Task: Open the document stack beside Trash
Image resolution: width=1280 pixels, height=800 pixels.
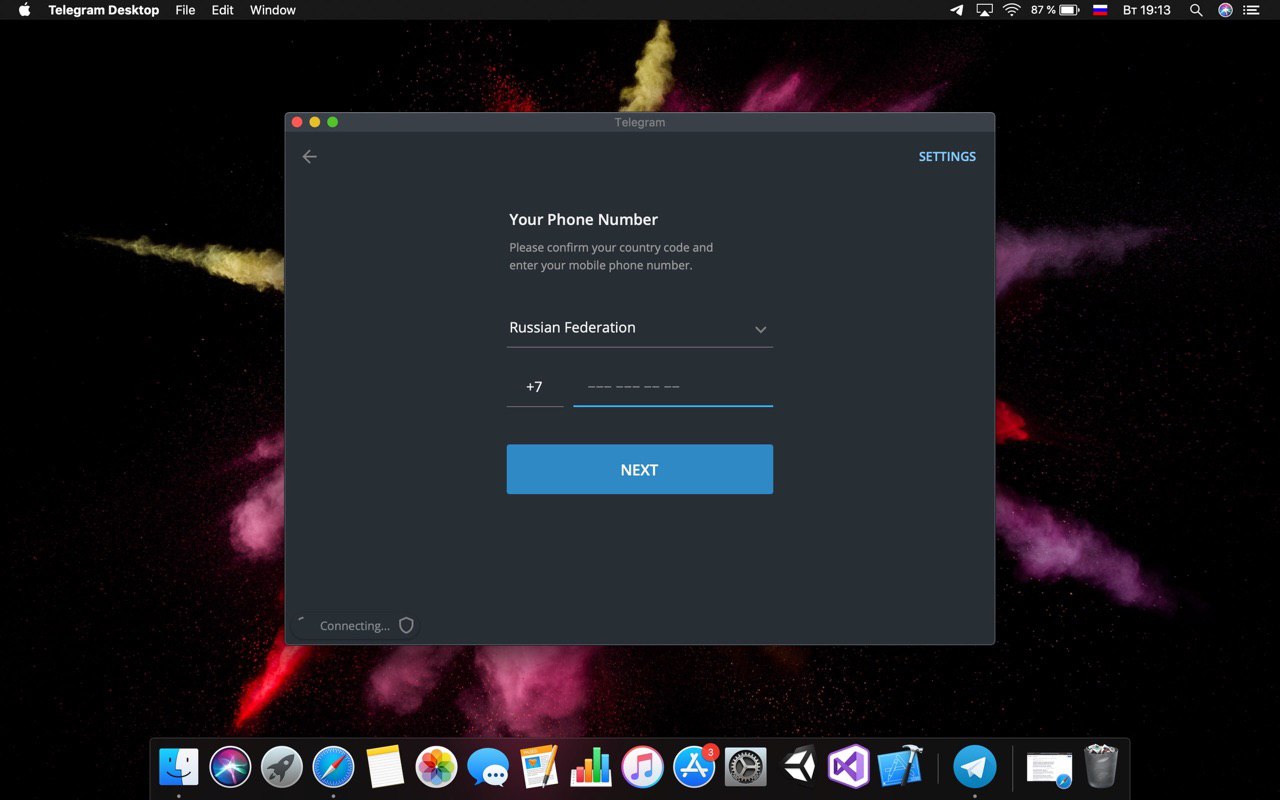Action: click(1049, 768)
